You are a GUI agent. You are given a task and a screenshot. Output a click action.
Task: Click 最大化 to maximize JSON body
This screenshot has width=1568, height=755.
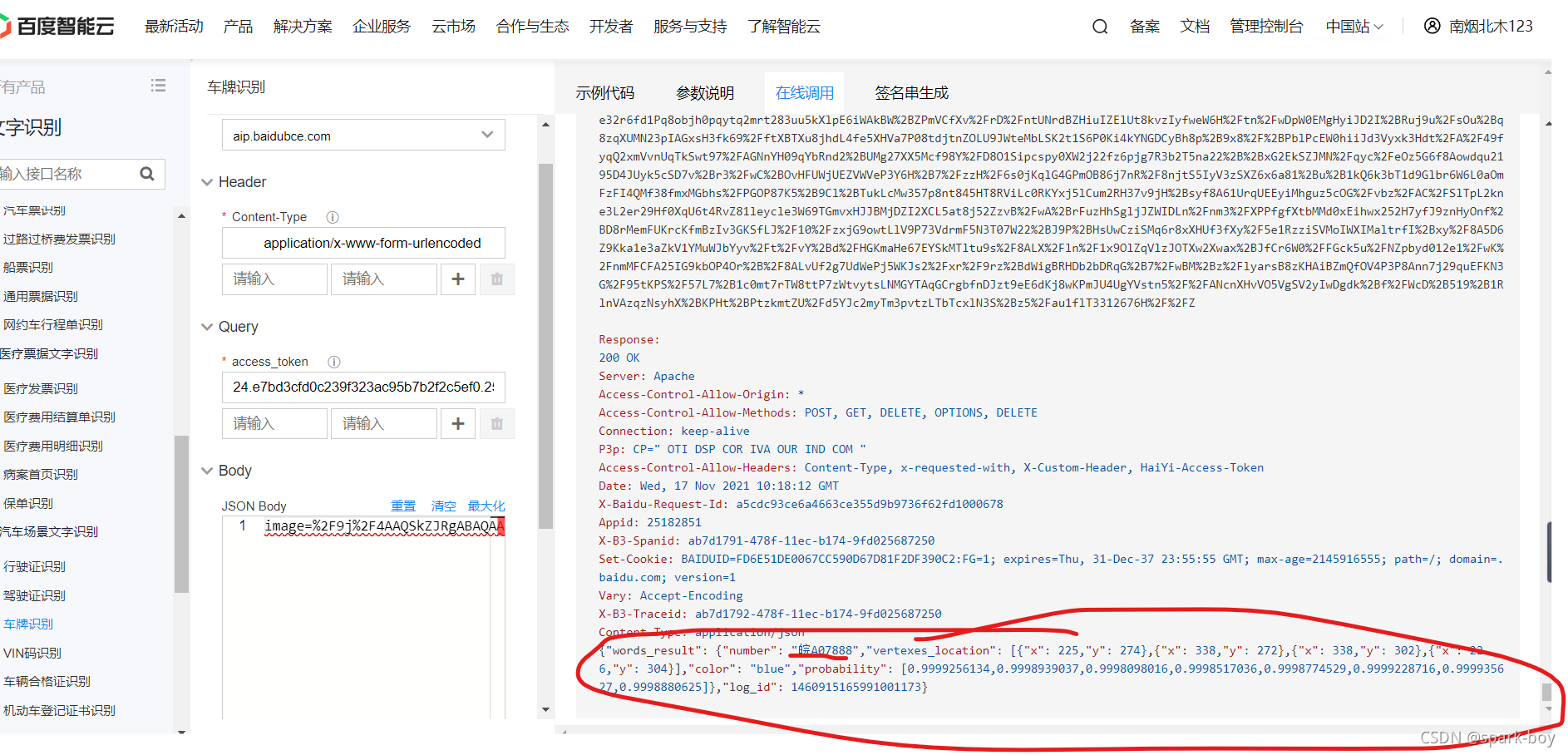click(x=486, y=506)
